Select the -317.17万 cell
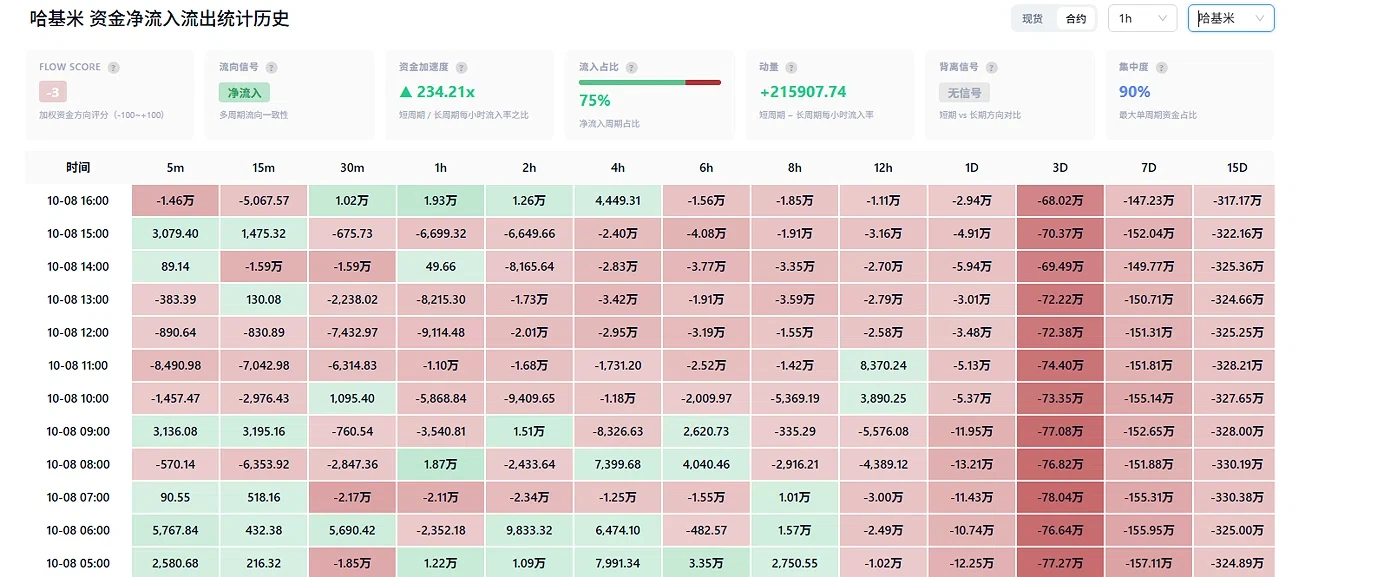Screen dimensions: 1384x577 1234,201
